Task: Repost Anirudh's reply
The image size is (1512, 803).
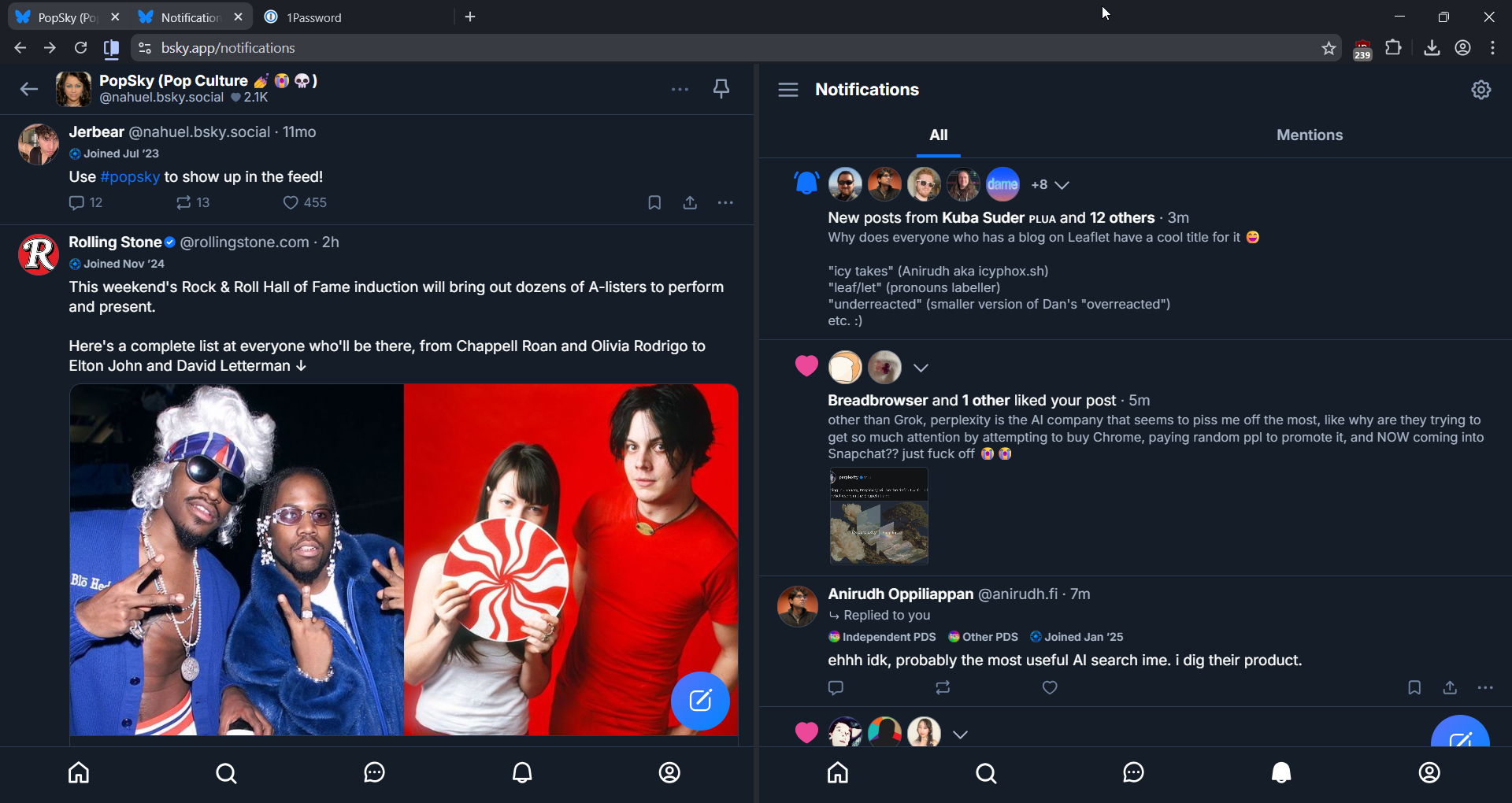Action: point(943,687)
